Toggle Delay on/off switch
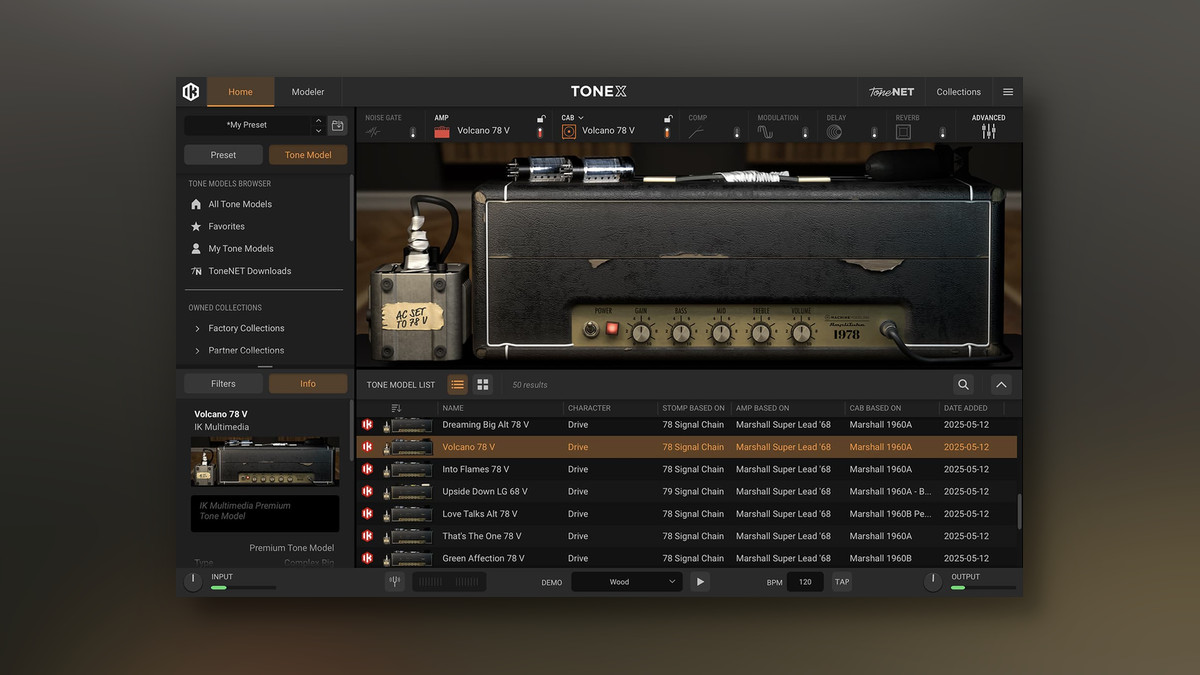The height and width of the screenshot is (675, 1200). coord(873,132)
